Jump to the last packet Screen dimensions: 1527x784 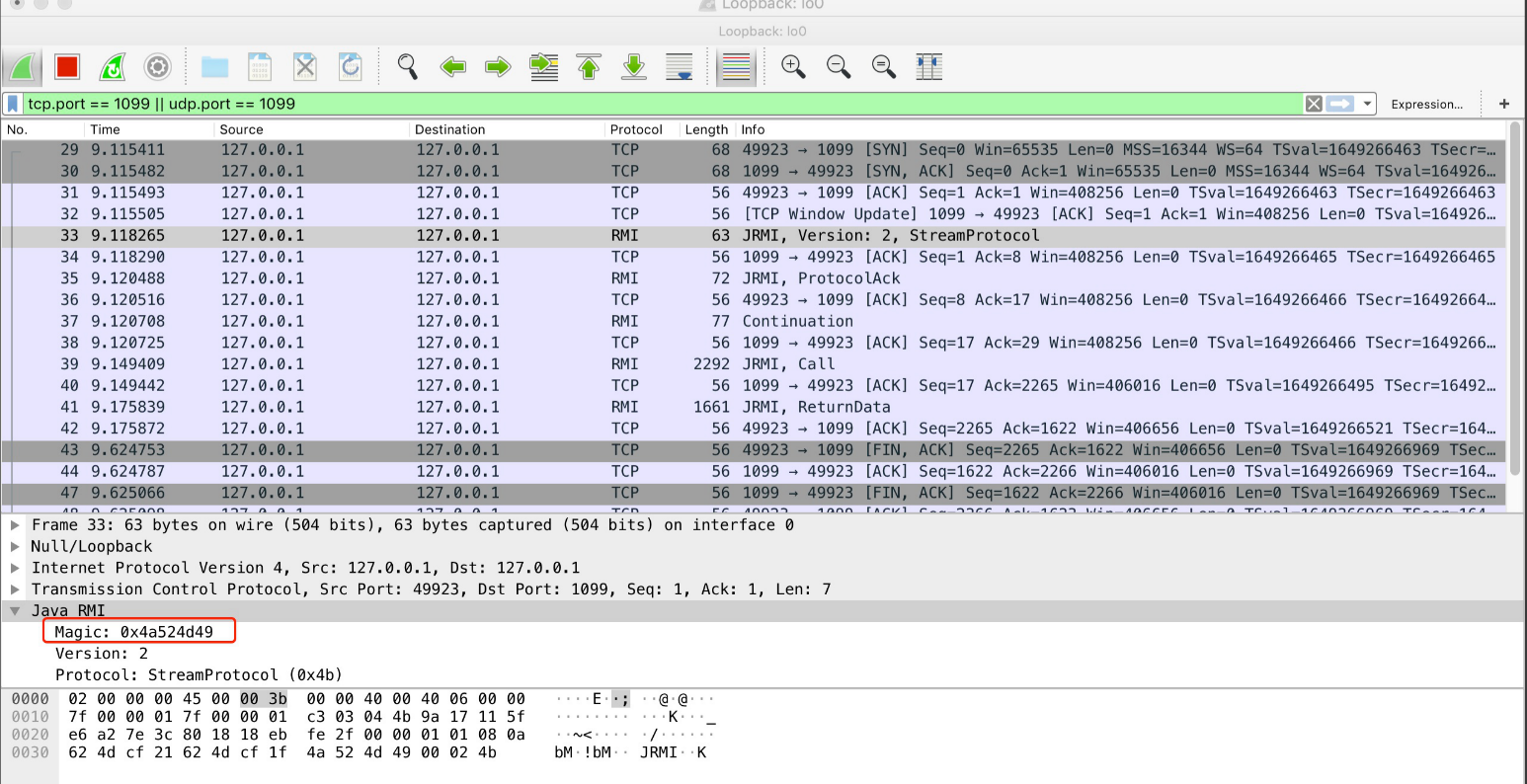[634, 67]
